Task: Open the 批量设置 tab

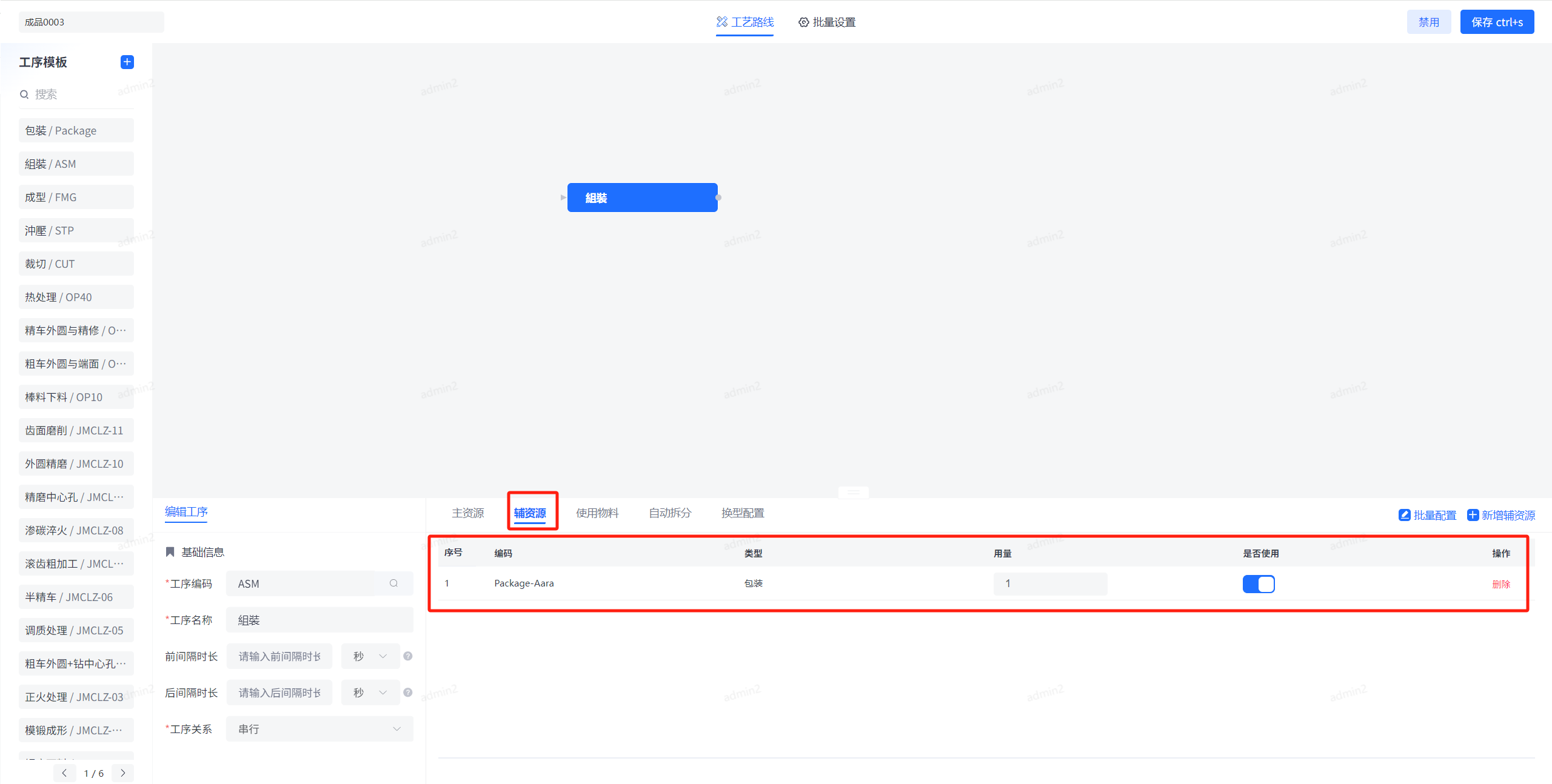Action: point(827,22)
